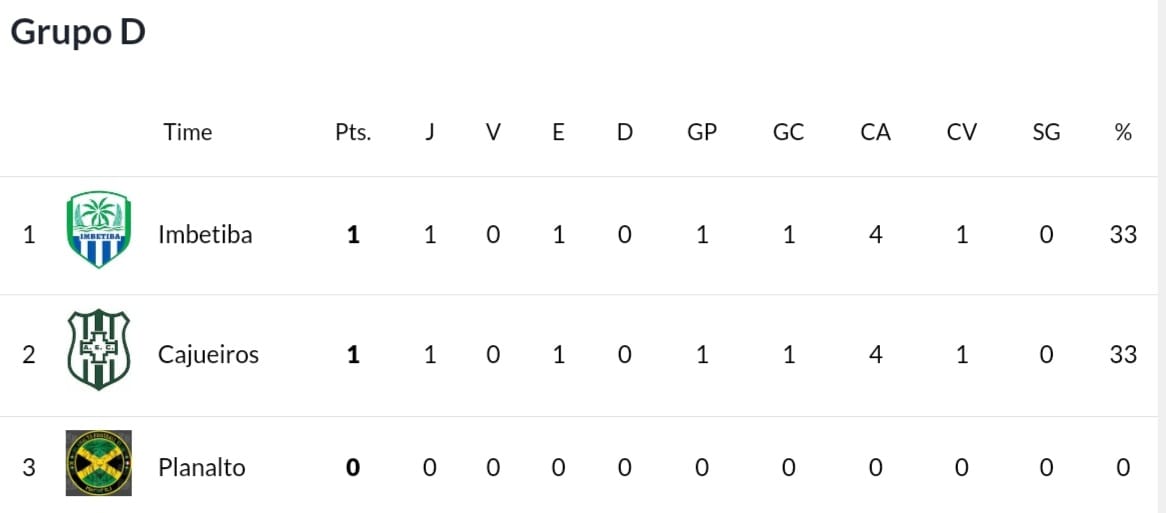
Task: Click the CA column header
Action: [x=875, y=132]
